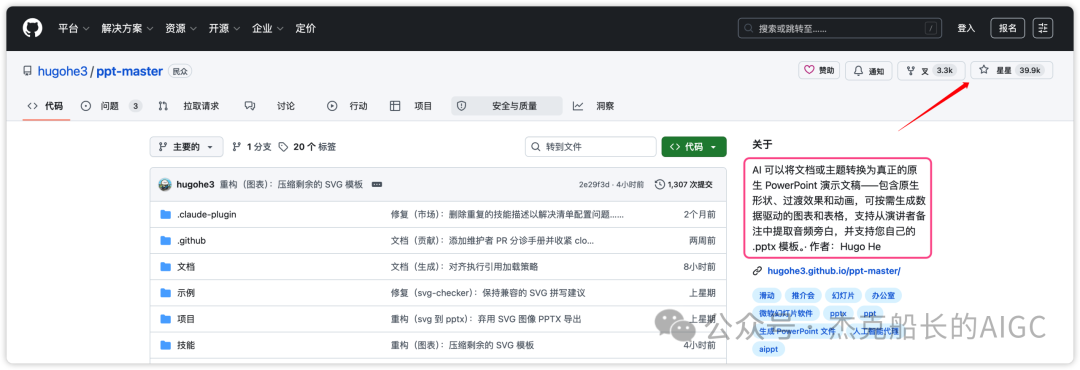Open hugohe3.github.io/ppt-master/ website link
Viewport: 1080px width, 370px height.
(x=833, y=271)
